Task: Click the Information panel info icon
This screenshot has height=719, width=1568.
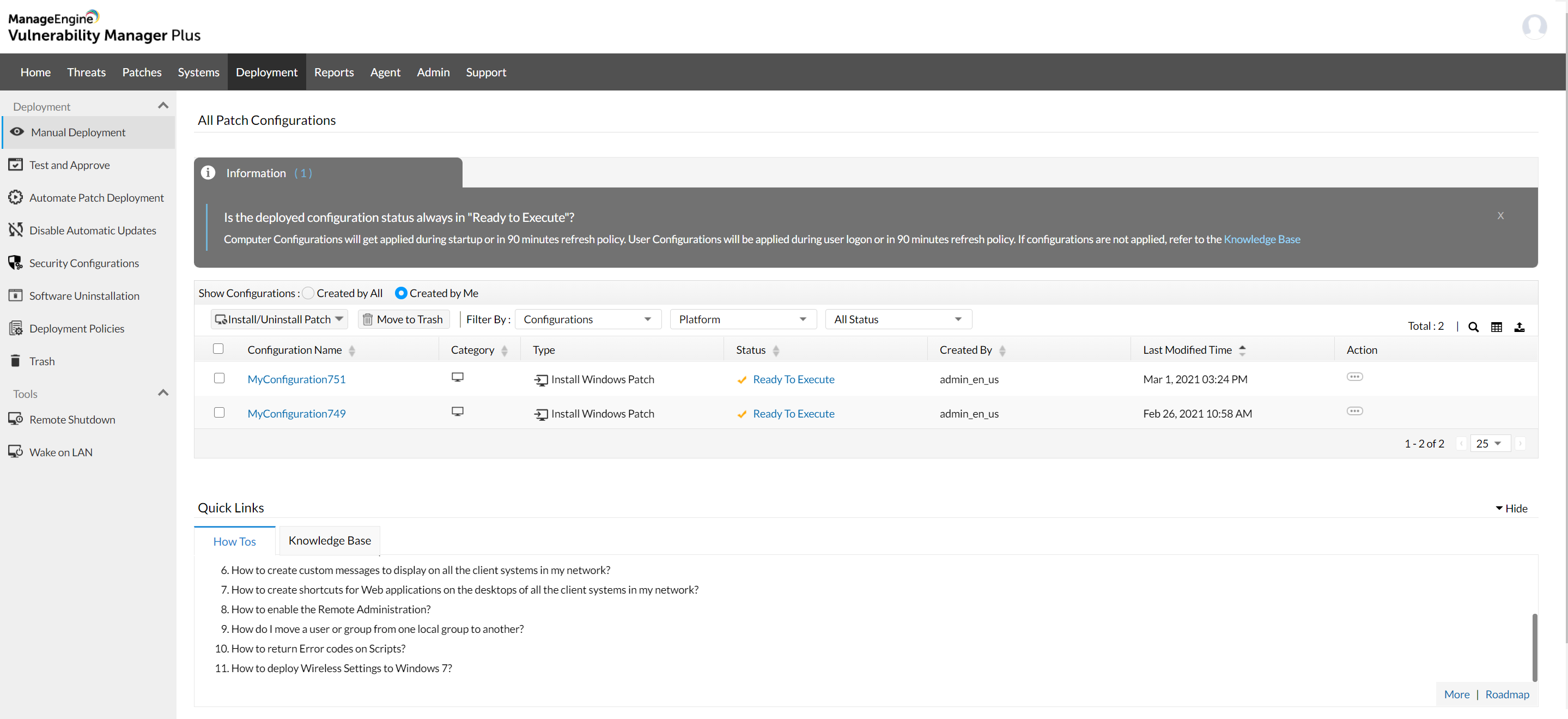Action: 208,172
